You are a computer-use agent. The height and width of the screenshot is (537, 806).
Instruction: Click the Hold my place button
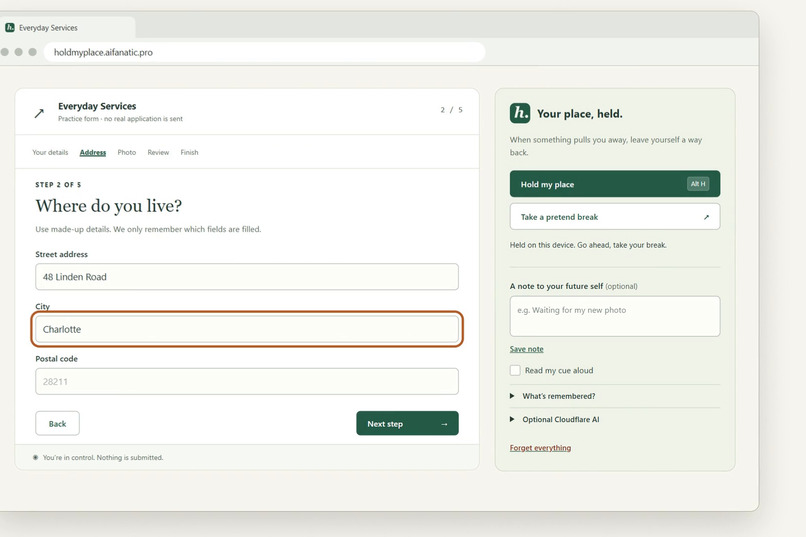tap(615, 184)
